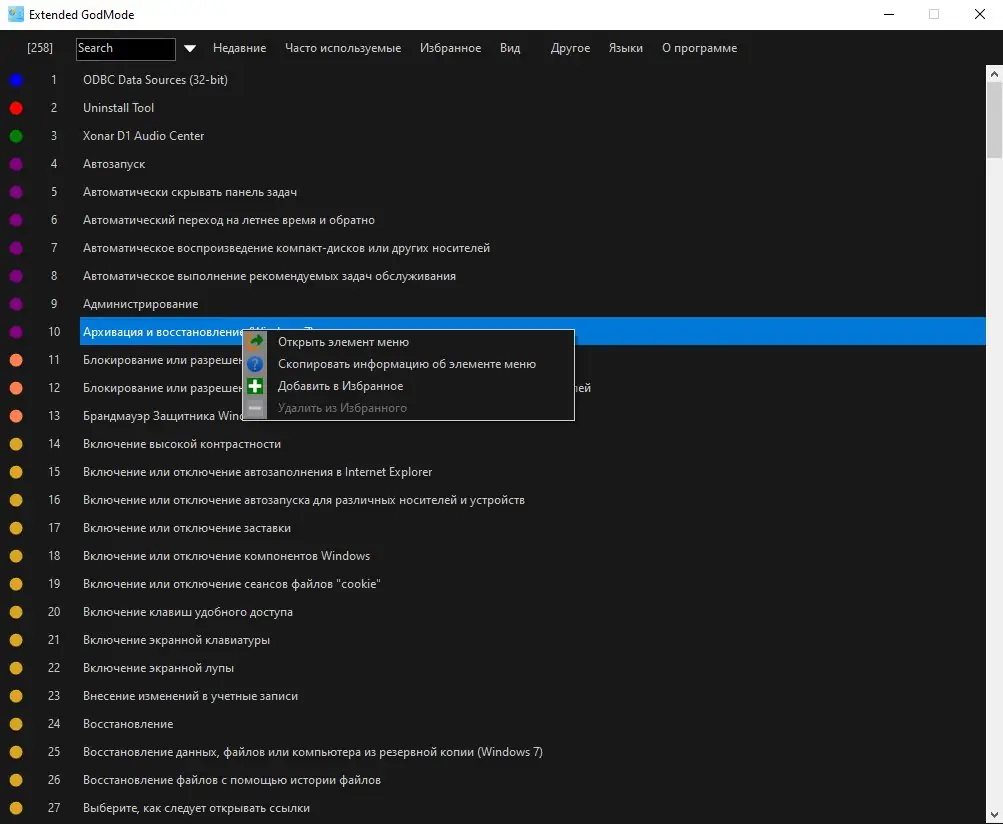
Task: Click the blue question mark icon in context menu
Action: [255, 364]
